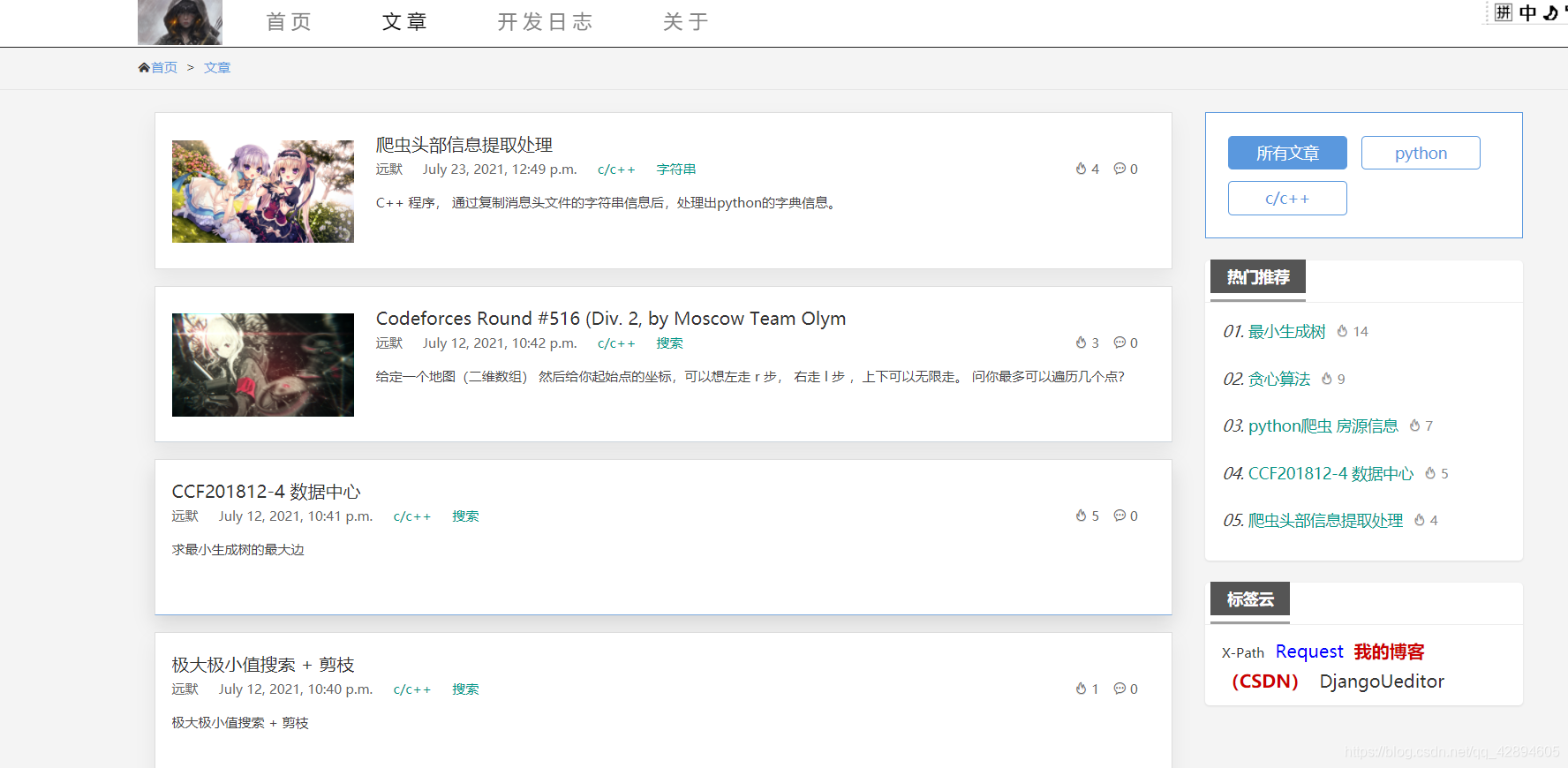Open the 开发日志 navigation menu item
The width and height of the screenshot is (1568, 768).
pos(545,22)
